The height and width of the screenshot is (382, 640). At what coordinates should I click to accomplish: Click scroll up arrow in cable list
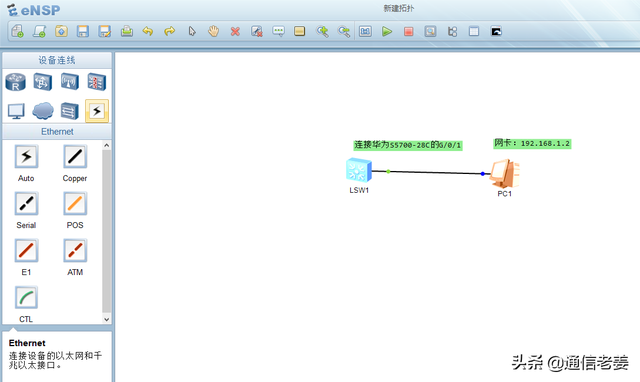point(107,145)
